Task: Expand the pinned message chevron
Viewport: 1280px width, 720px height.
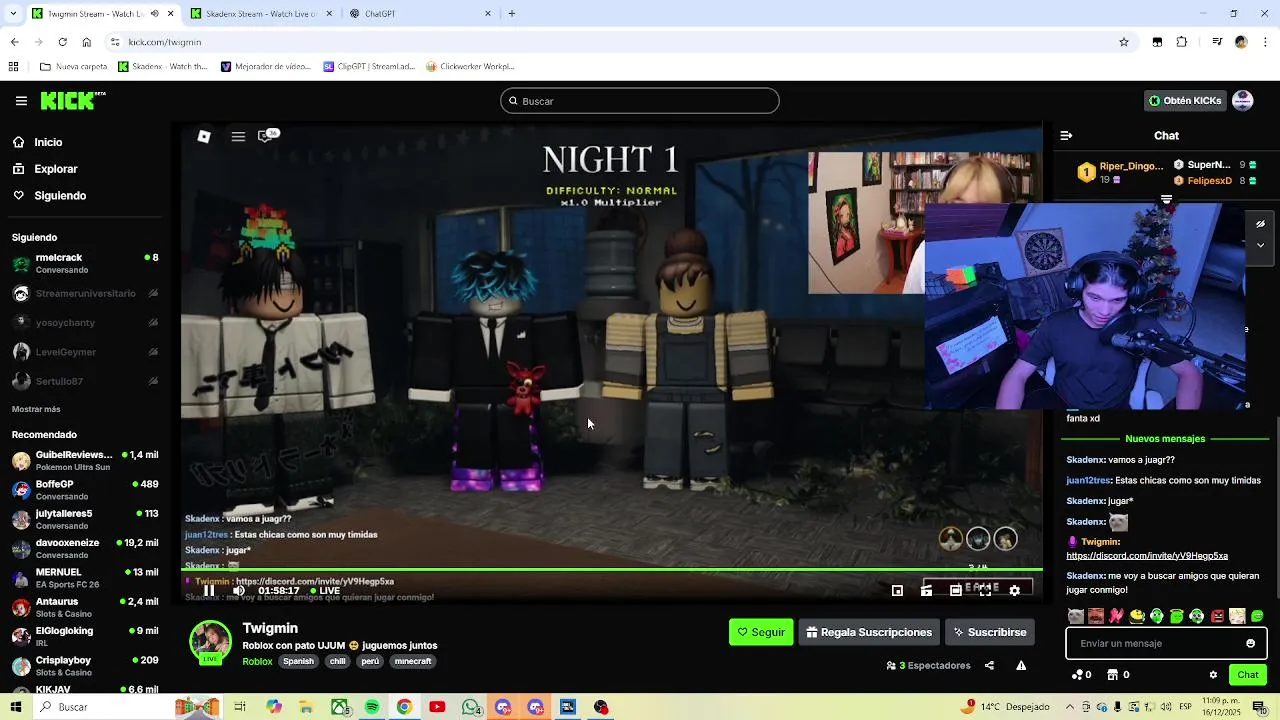Action: (1260, 245)
